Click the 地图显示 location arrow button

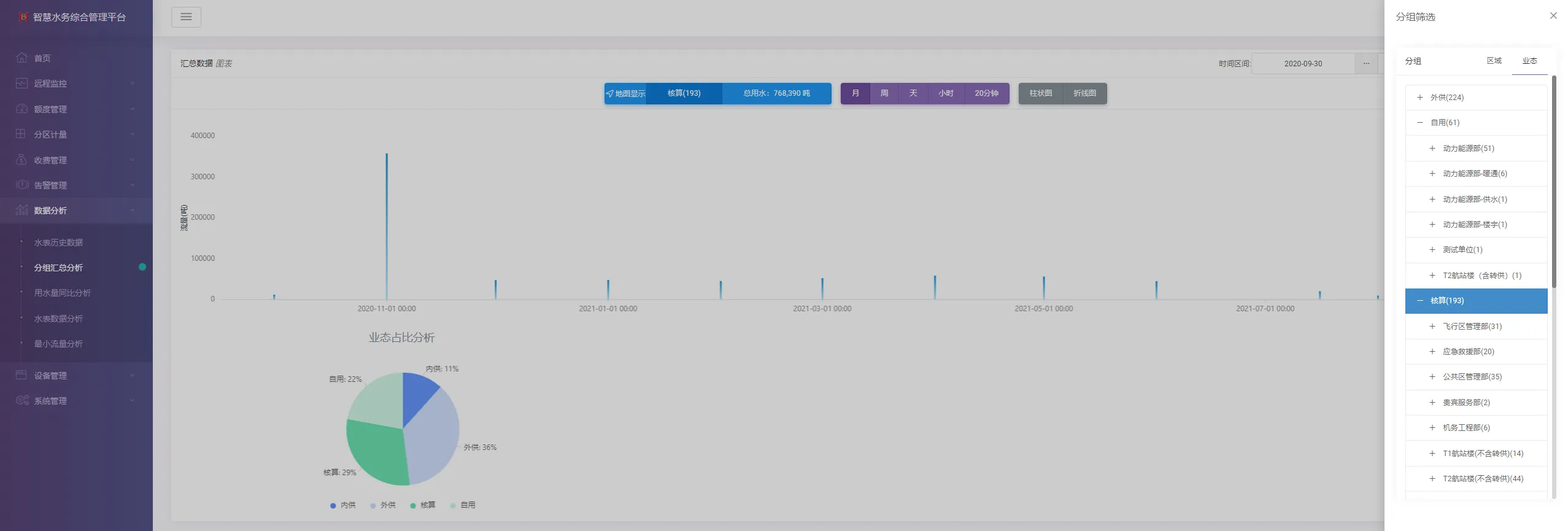point(625,93)
